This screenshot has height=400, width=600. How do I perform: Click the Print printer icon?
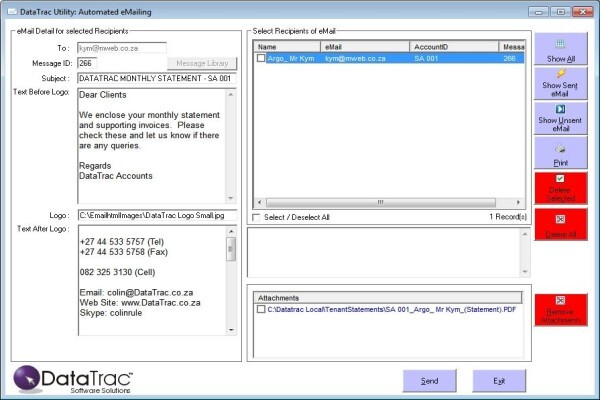[560, 149]
